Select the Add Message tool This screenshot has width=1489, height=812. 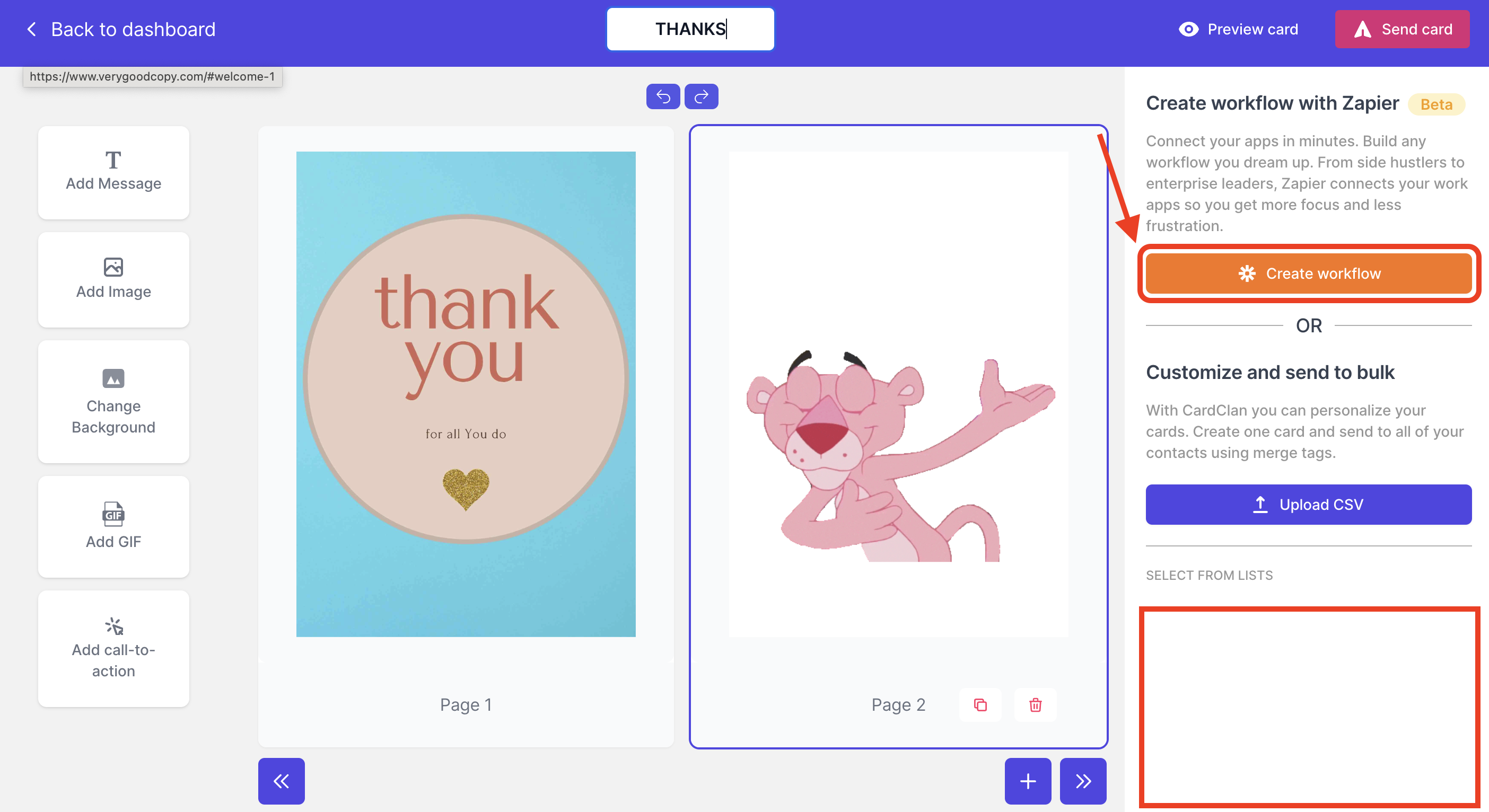click(113, 172)
